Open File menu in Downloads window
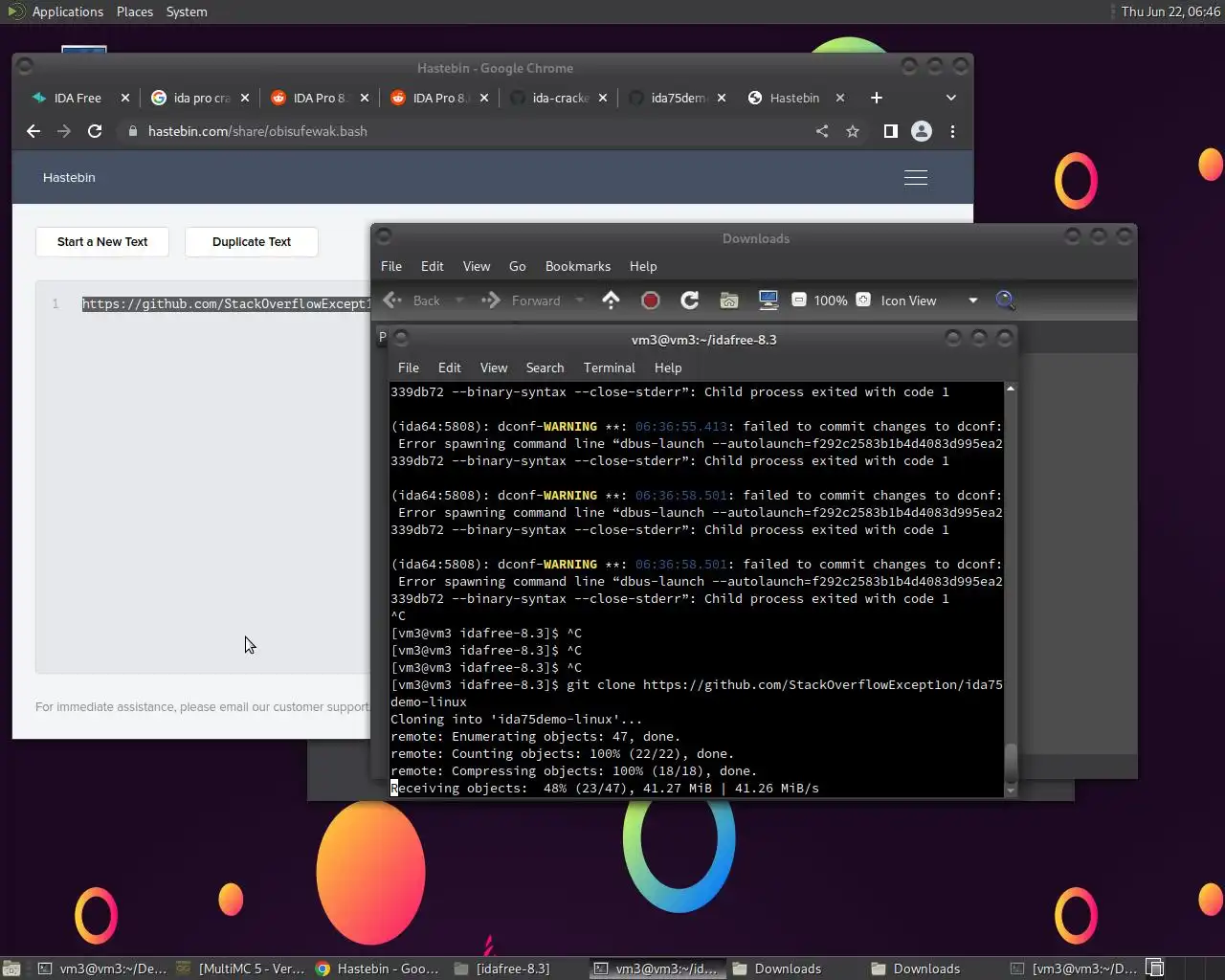Viewport: 1225px width, 980px height. pos(391,266)
